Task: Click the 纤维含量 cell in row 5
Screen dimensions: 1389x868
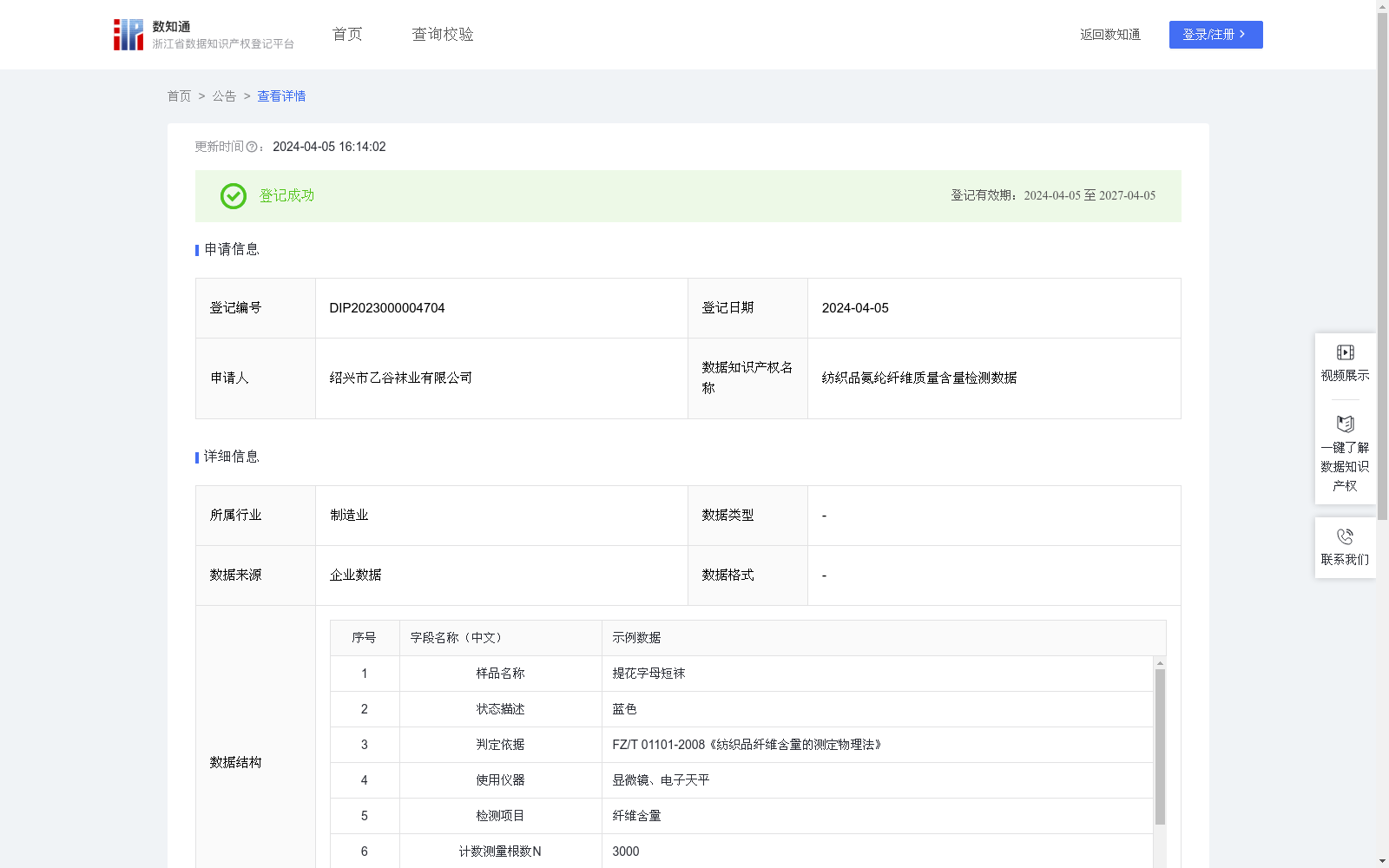Action: click(x=636, y=816)
